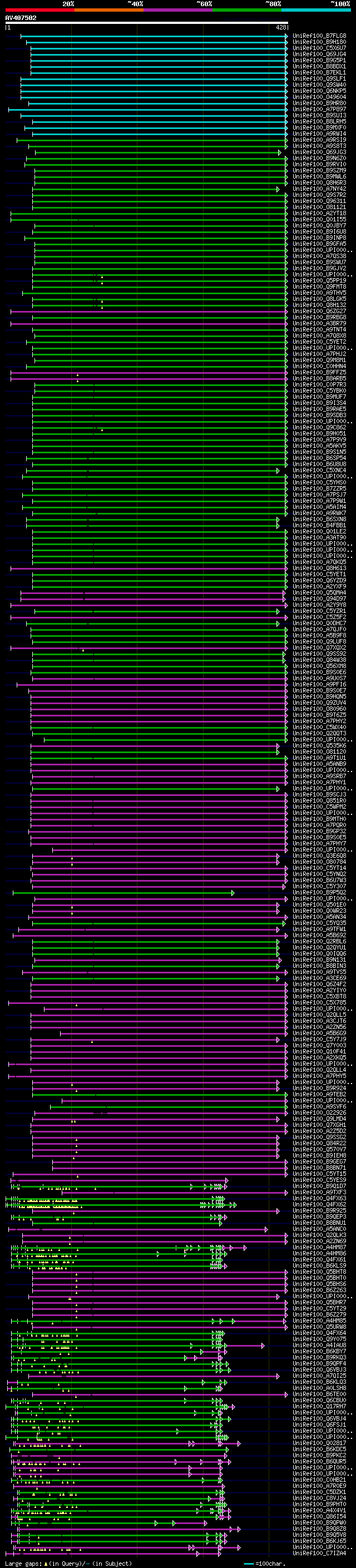This screenshot has height=1568, width=356.
Task: Open hit UniRef100_Q4FX62
Action: (x=319, y=1204)
